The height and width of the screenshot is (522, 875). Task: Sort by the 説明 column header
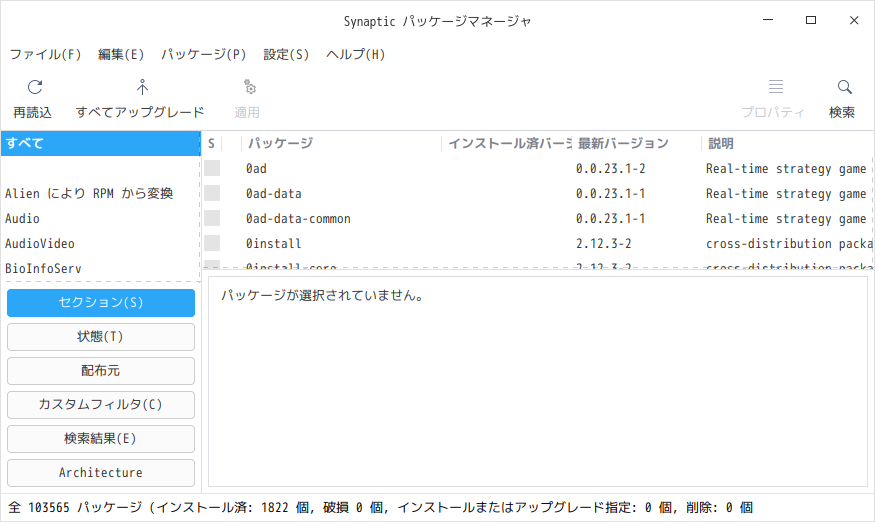point(787,143)
